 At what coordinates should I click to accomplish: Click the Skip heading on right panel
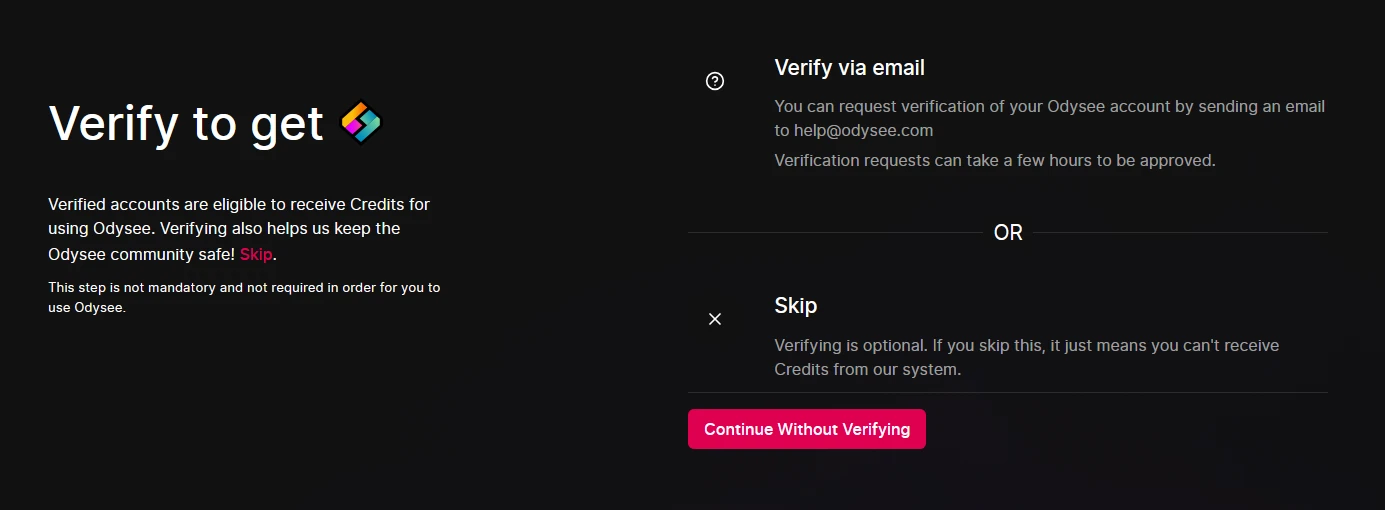pyautogui.click(x=796, y=305)
